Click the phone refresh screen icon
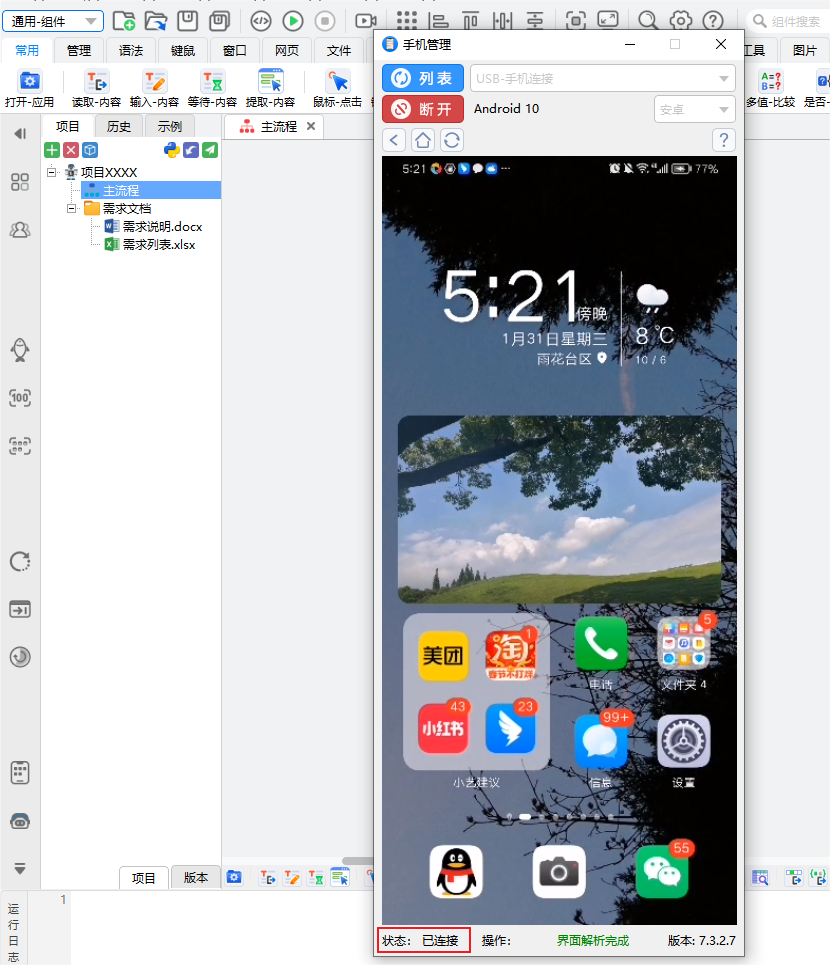The image size is (830, 965). pyautogui.click(x=452, y=140)
